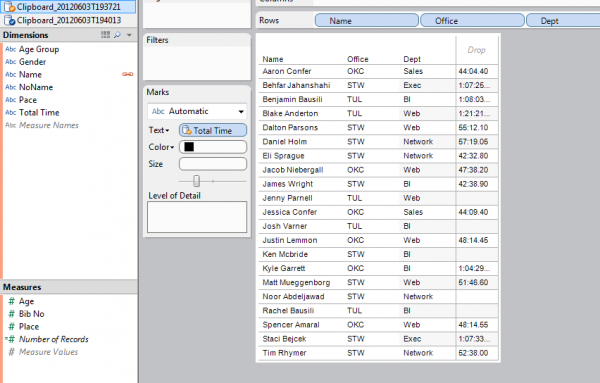Click the Rachel Bausili name cell
The height and width of the screenshot is (383, 600).
tap(288, 311)
